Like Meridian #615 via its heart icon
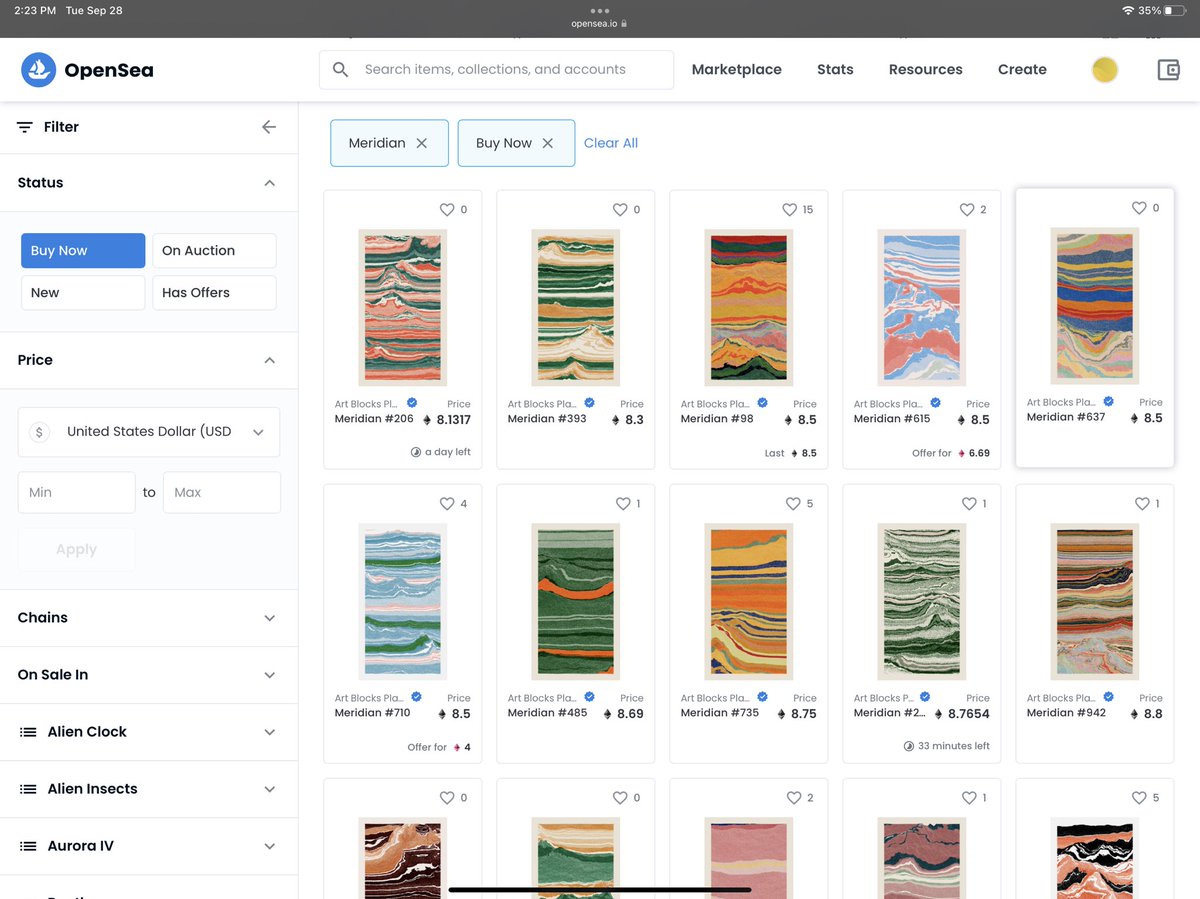The image size is (1200, 899). tap(967, 210)
